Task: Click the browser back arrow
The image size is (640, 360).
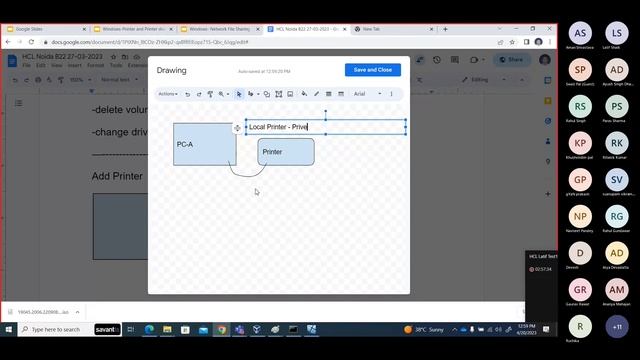Action: pos(8,42)
